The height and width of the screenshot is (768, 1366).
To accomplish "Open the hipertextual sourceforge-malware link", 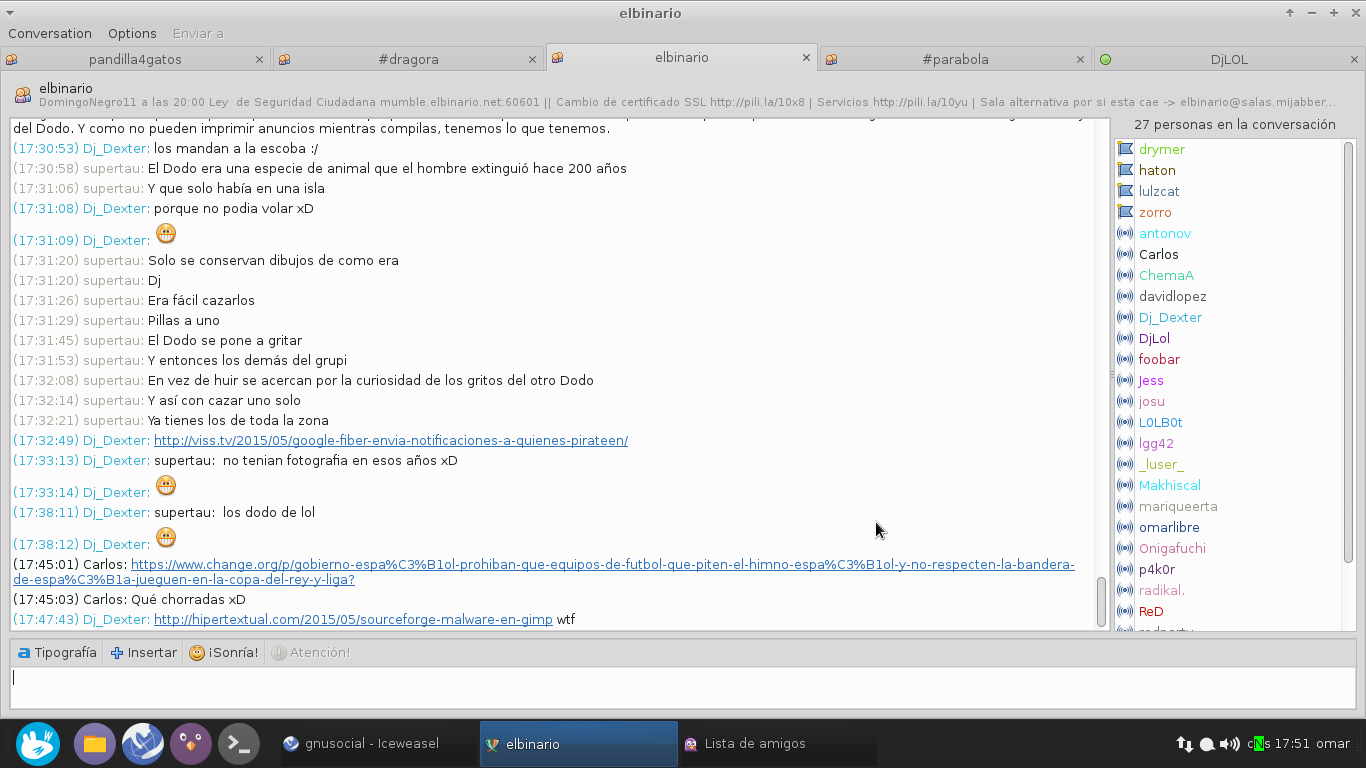I will coord(353,619).
